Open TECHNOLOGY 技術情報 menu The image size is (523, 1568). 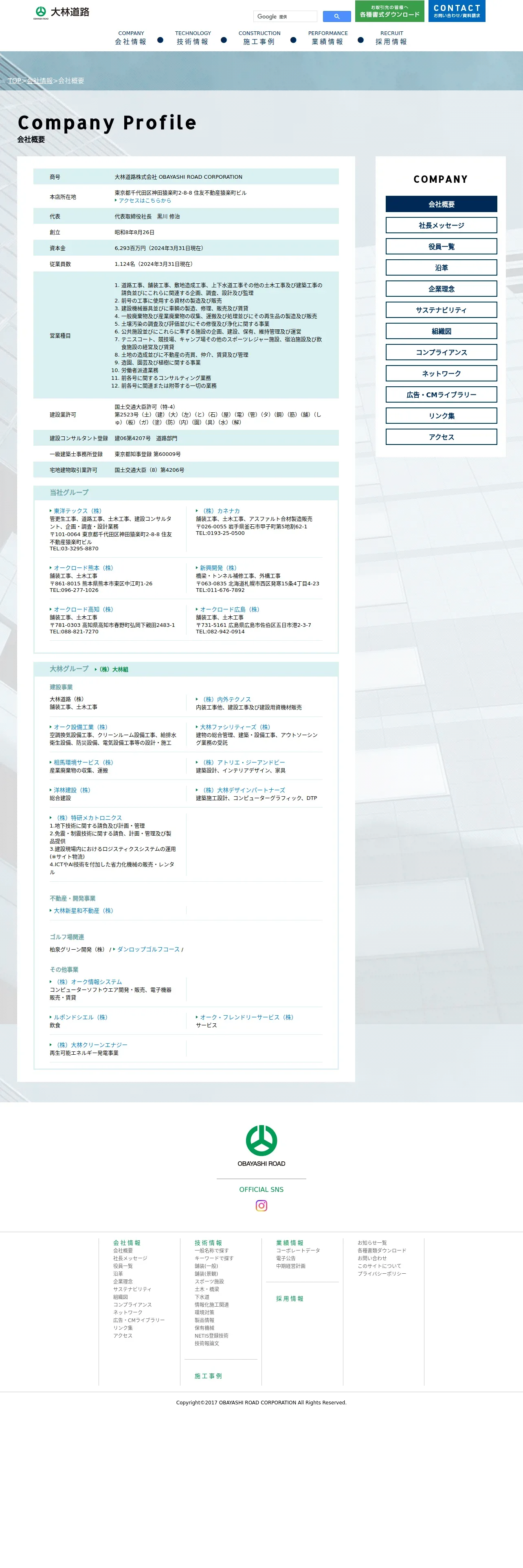tap(192, 38)
